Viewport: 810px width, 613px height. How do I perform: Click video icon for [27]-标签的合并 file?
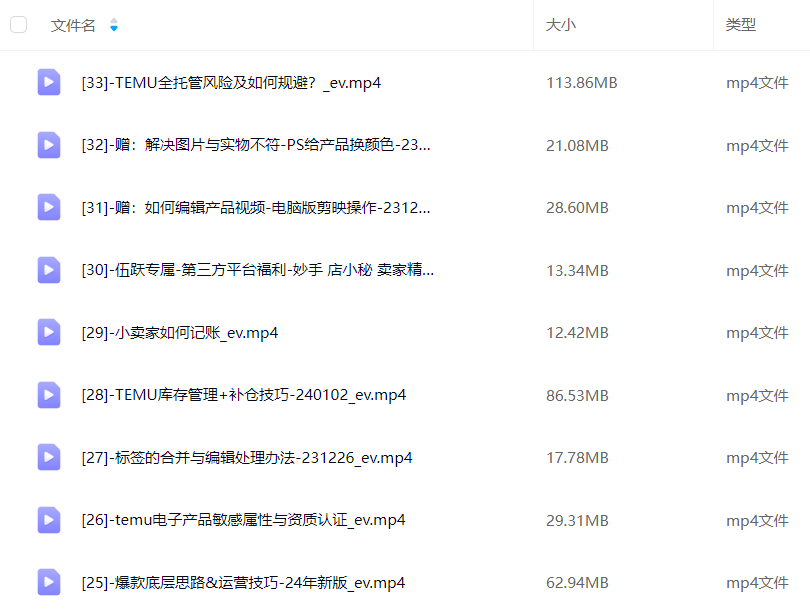[x=49, y=458]
